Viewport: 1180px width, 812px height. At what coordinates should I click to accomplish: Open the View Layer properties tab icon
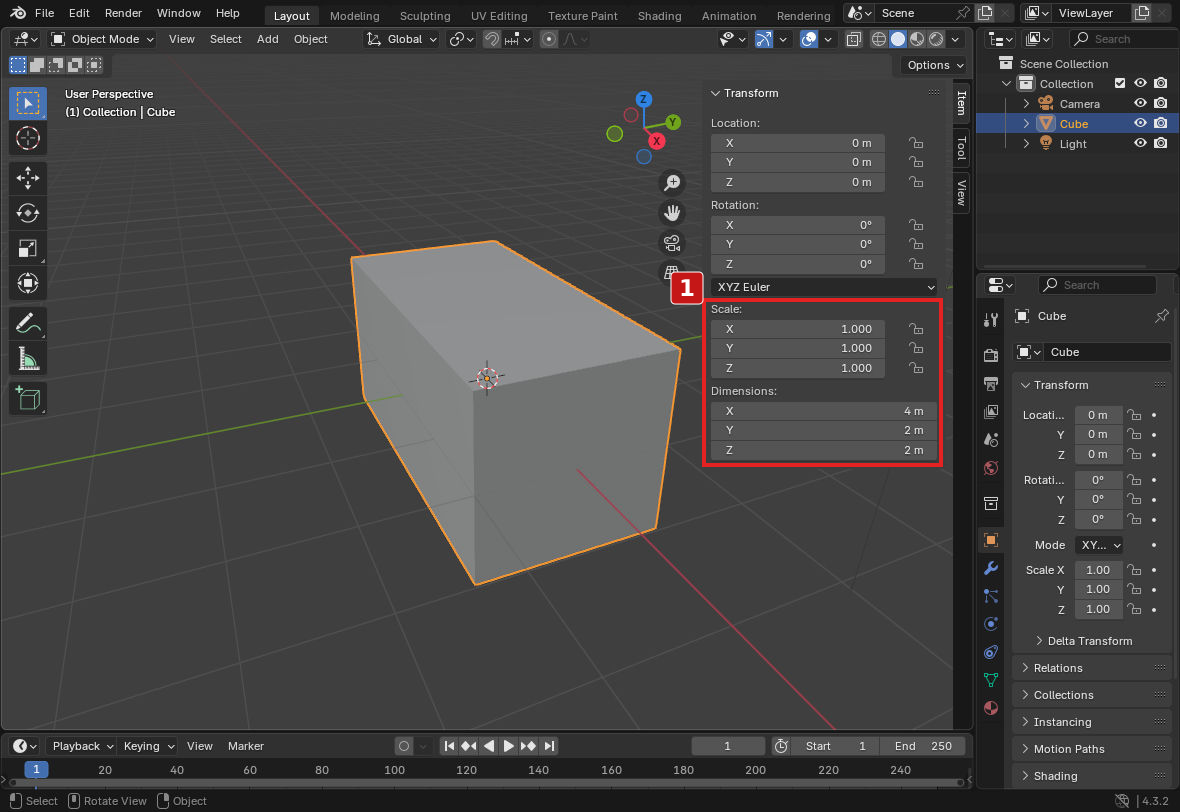pos(991,412)
